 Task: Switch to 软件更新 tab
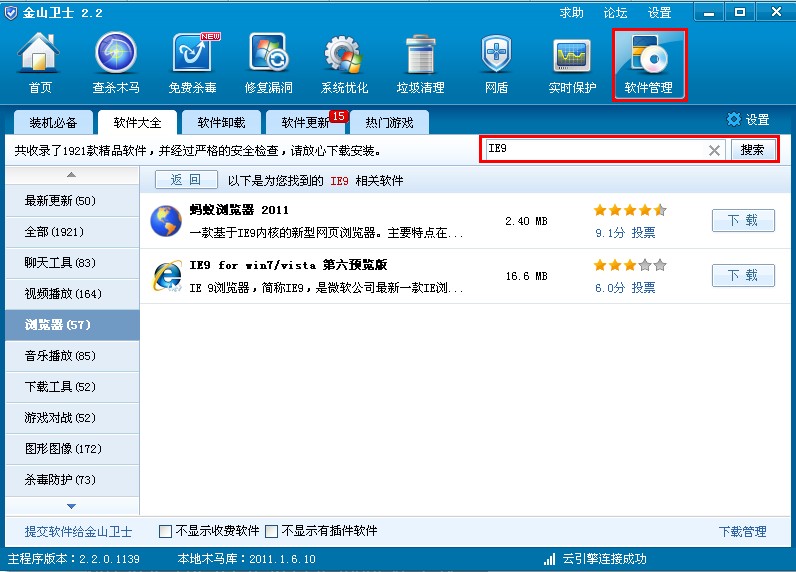tap(305, 122)
